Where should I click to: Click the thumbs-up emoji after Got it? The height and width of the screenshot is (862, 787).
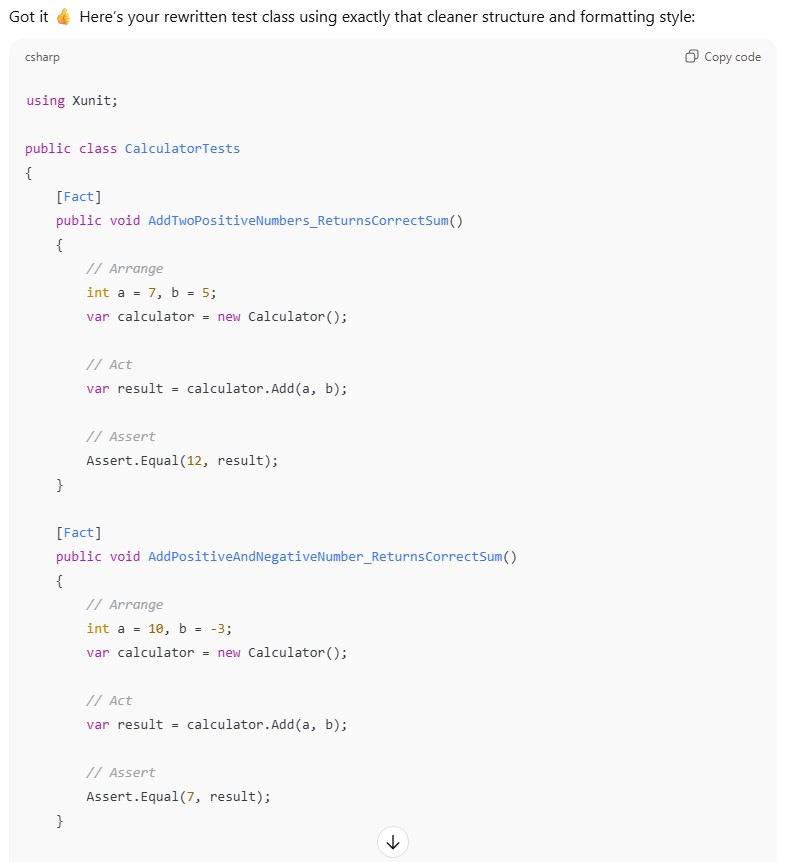pos(64,18)
